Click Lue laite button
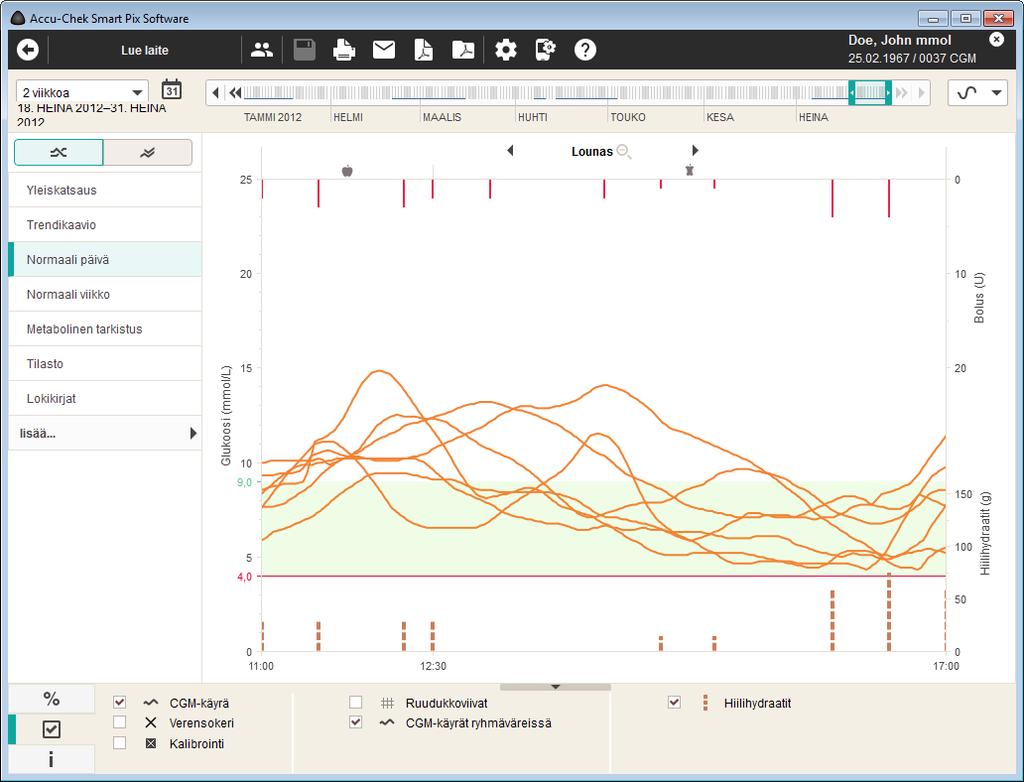This screenshot has width=1024, height=782. [x=144, y=50]
